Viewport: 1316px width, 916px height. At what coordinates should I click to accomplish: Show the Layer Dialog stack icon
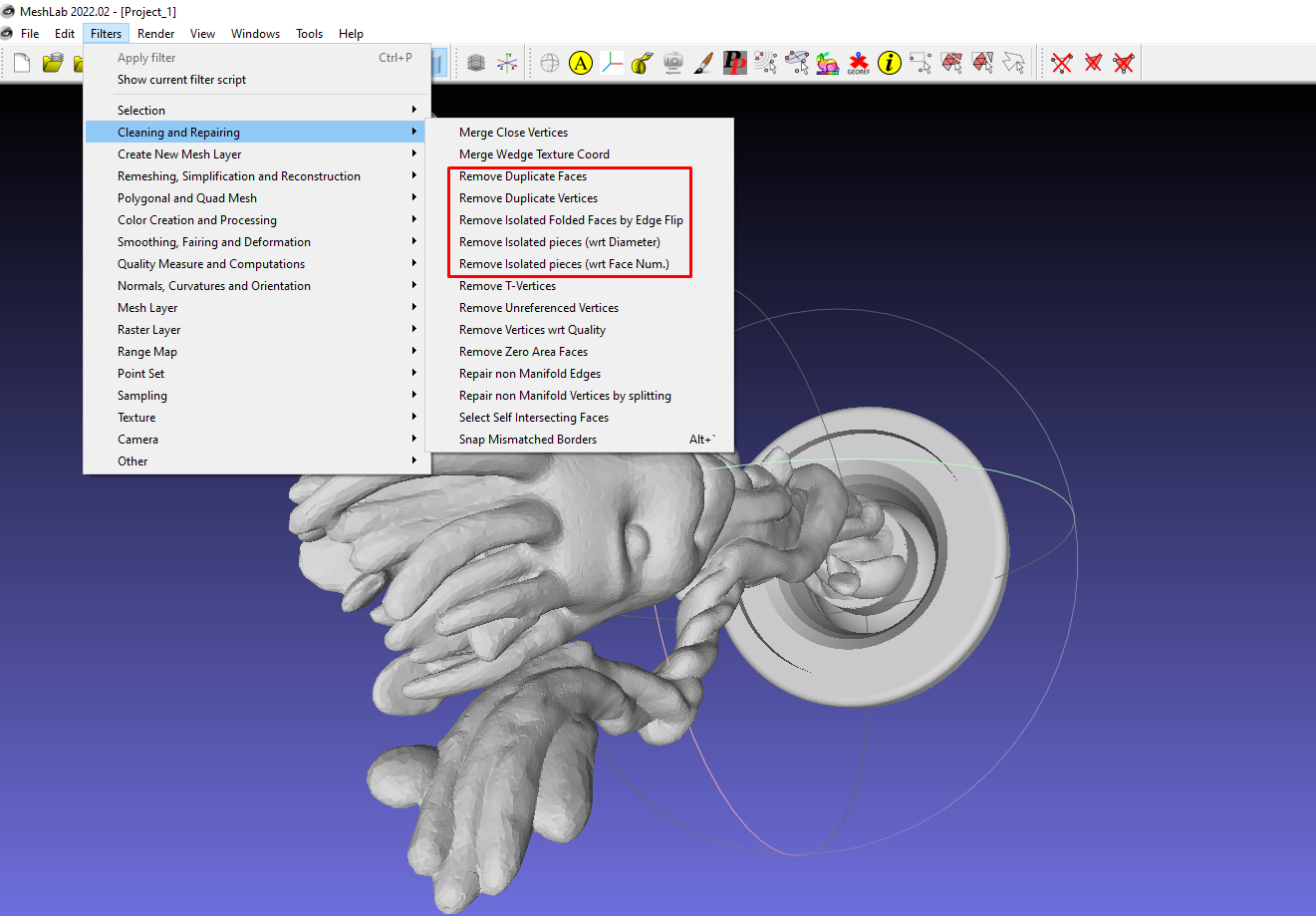pos(476,64)
